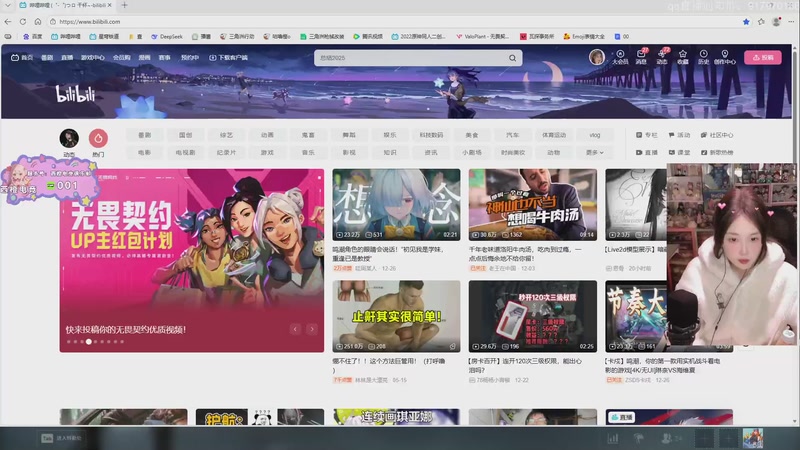Click the bilibili logo on banner
This screenshot has height=450, width=800.
pyautogui.click(x=76, y=94)
